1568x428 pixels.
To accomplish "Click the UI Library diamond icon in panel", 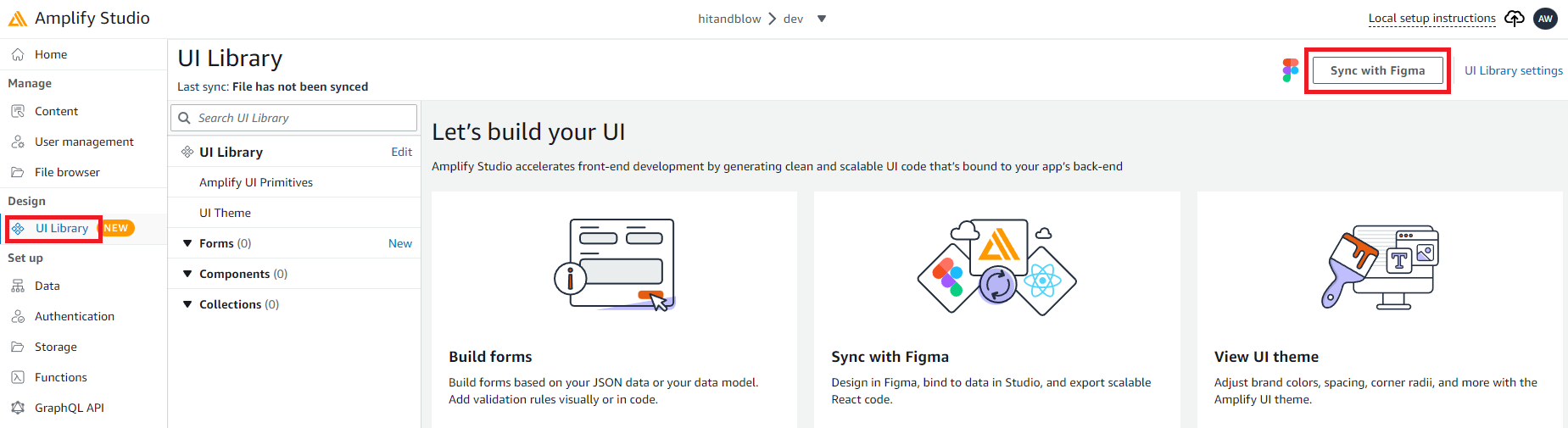I will coord(187,152).
